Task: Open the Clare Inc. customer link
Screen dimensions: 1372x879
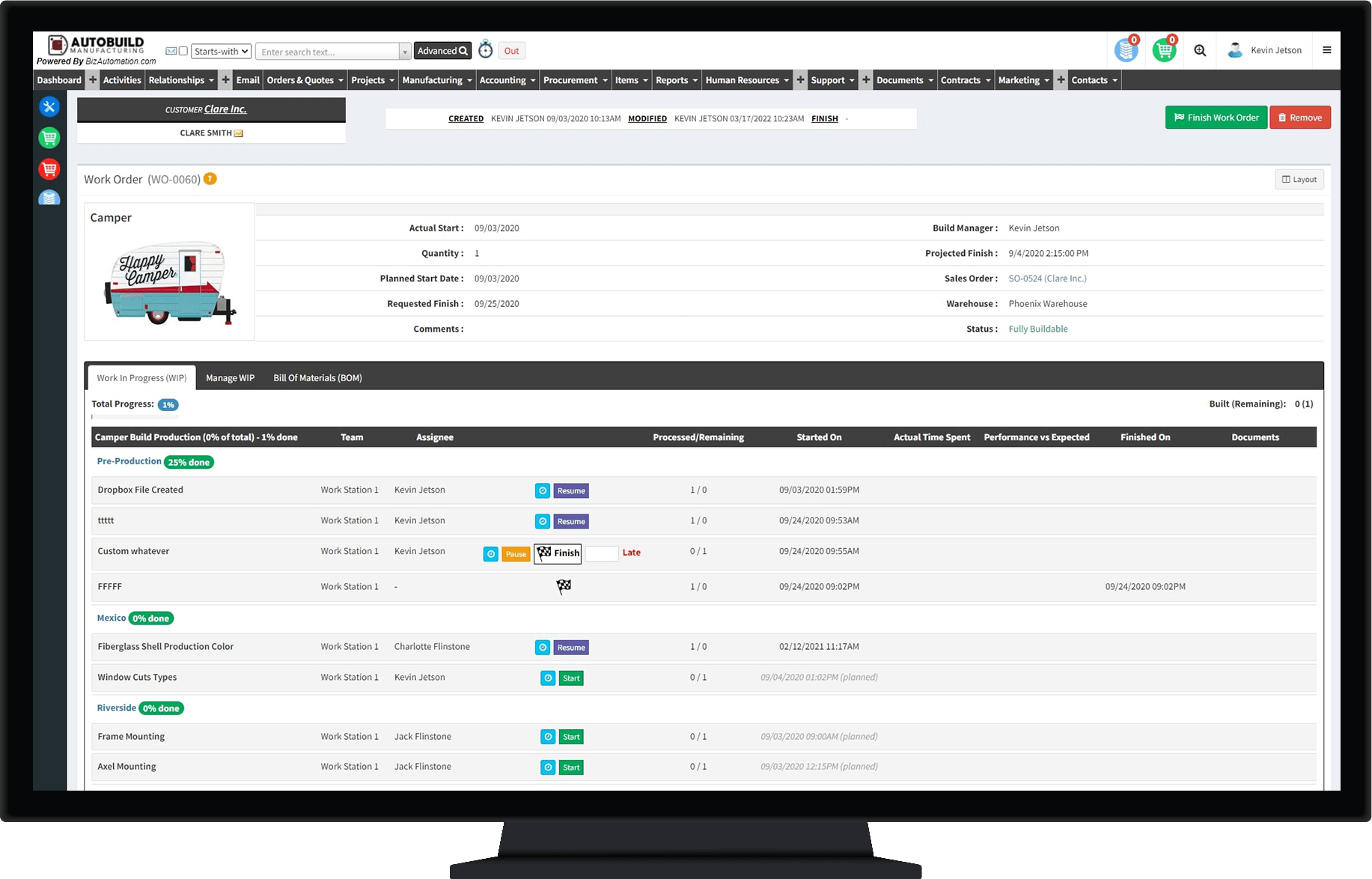Action: coord(225,109)
